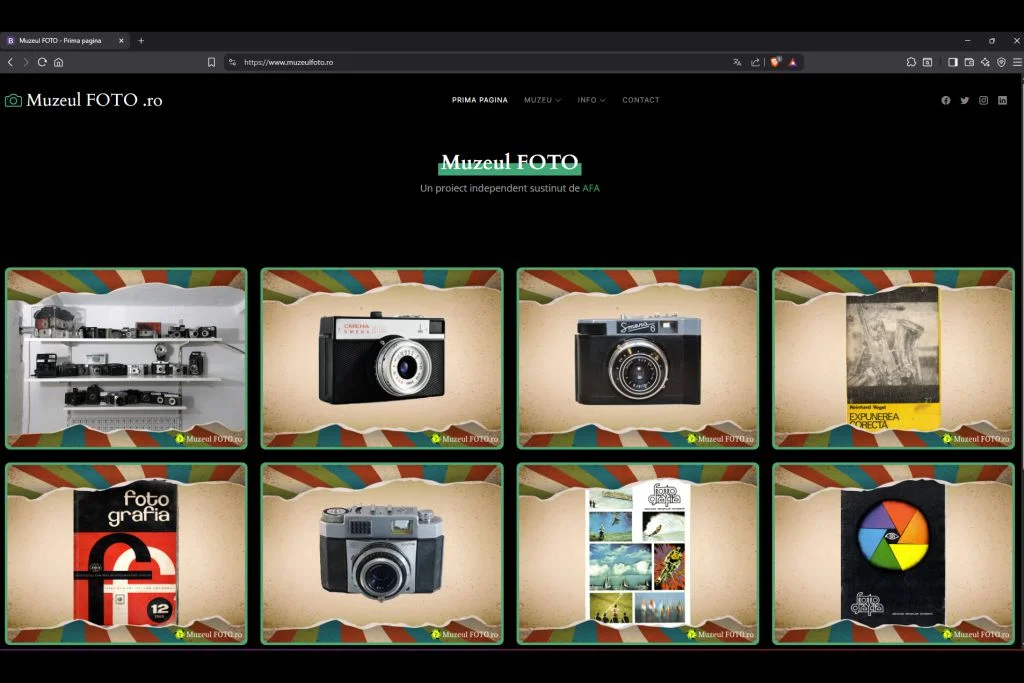Click the Brave Shields lion icon

(775, 62)
